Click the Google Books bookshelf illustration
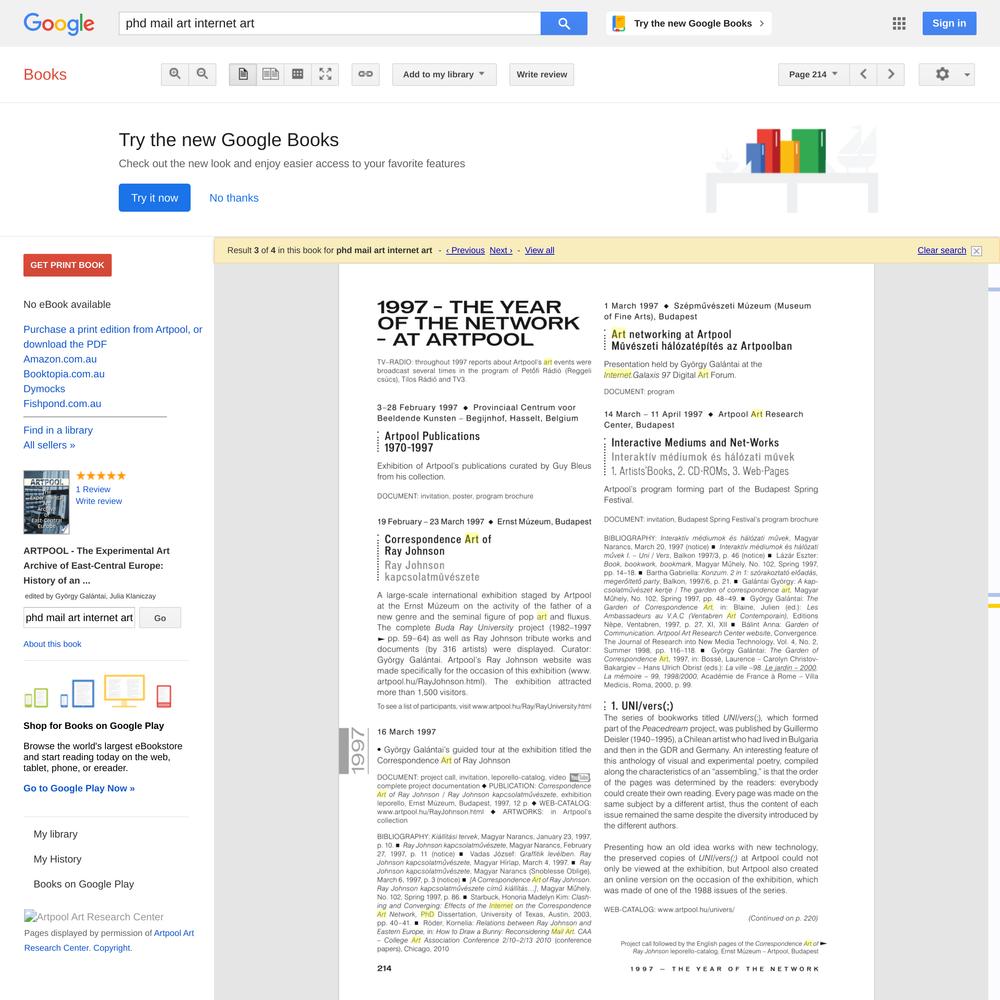This screenshot has width=1000, height=1000. [792, 169]
